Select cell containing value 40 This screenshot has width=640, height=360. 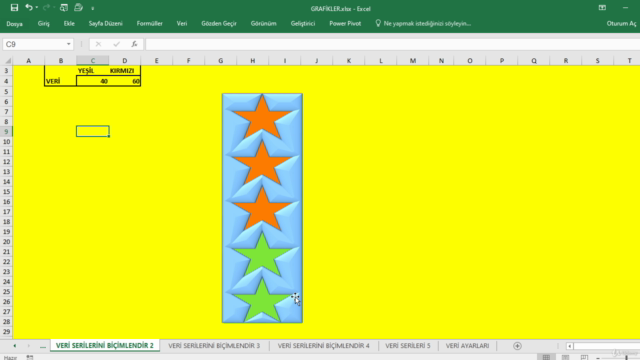click(x=93, y=81)
